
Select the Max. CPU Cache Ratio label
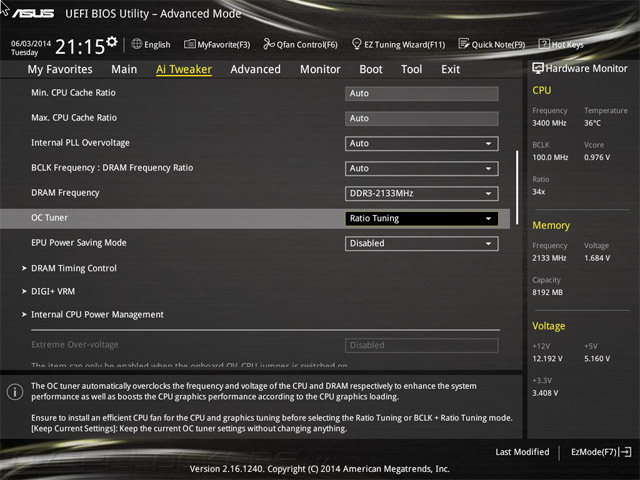tap(74, 118)
